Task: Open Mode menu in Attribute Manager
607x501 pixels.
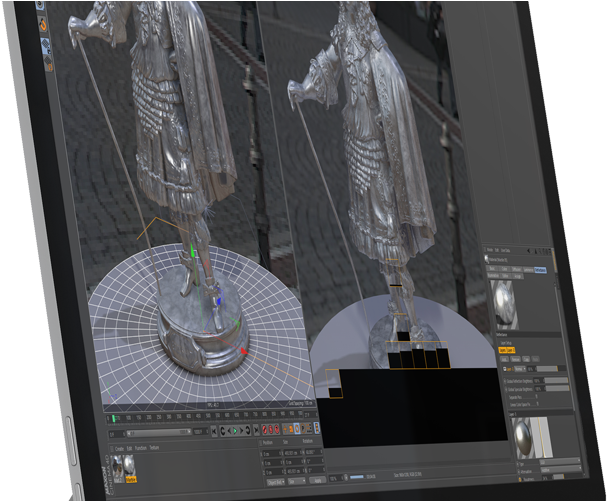Action: (489, 250)
